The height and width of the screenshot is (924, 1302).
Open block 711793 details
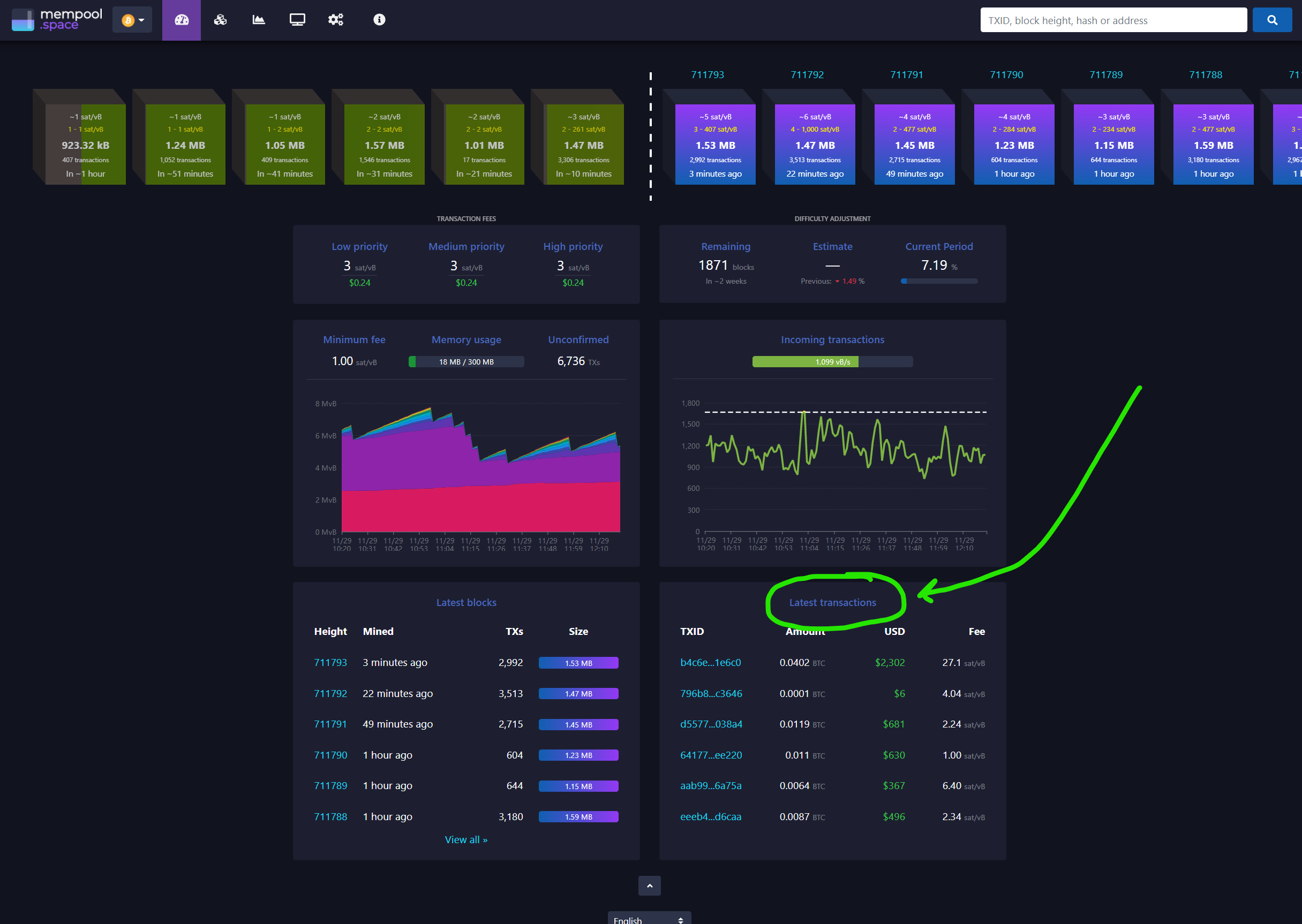[330, 662]
